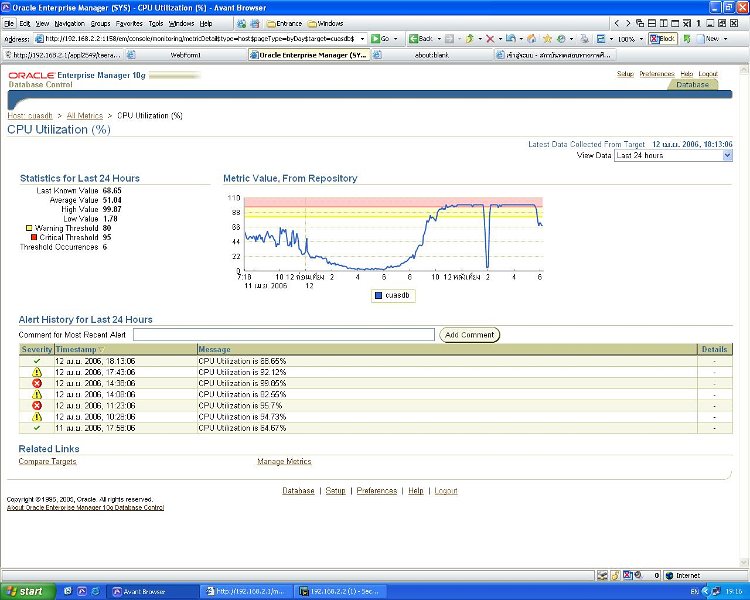Open the New page dropdown arrow
Screen dimensions: 750x600
[x=726, y=39]
